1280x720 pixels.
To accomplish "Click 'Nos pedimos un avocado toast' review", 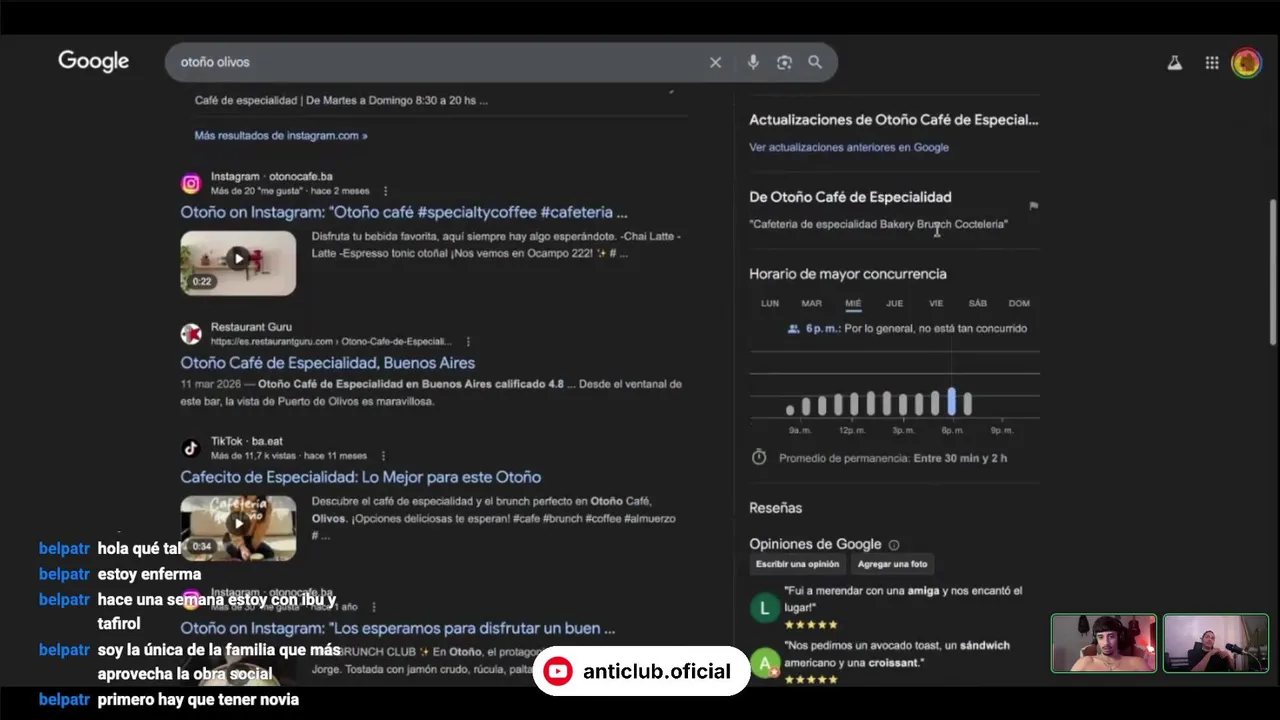I will pos(897,654).
